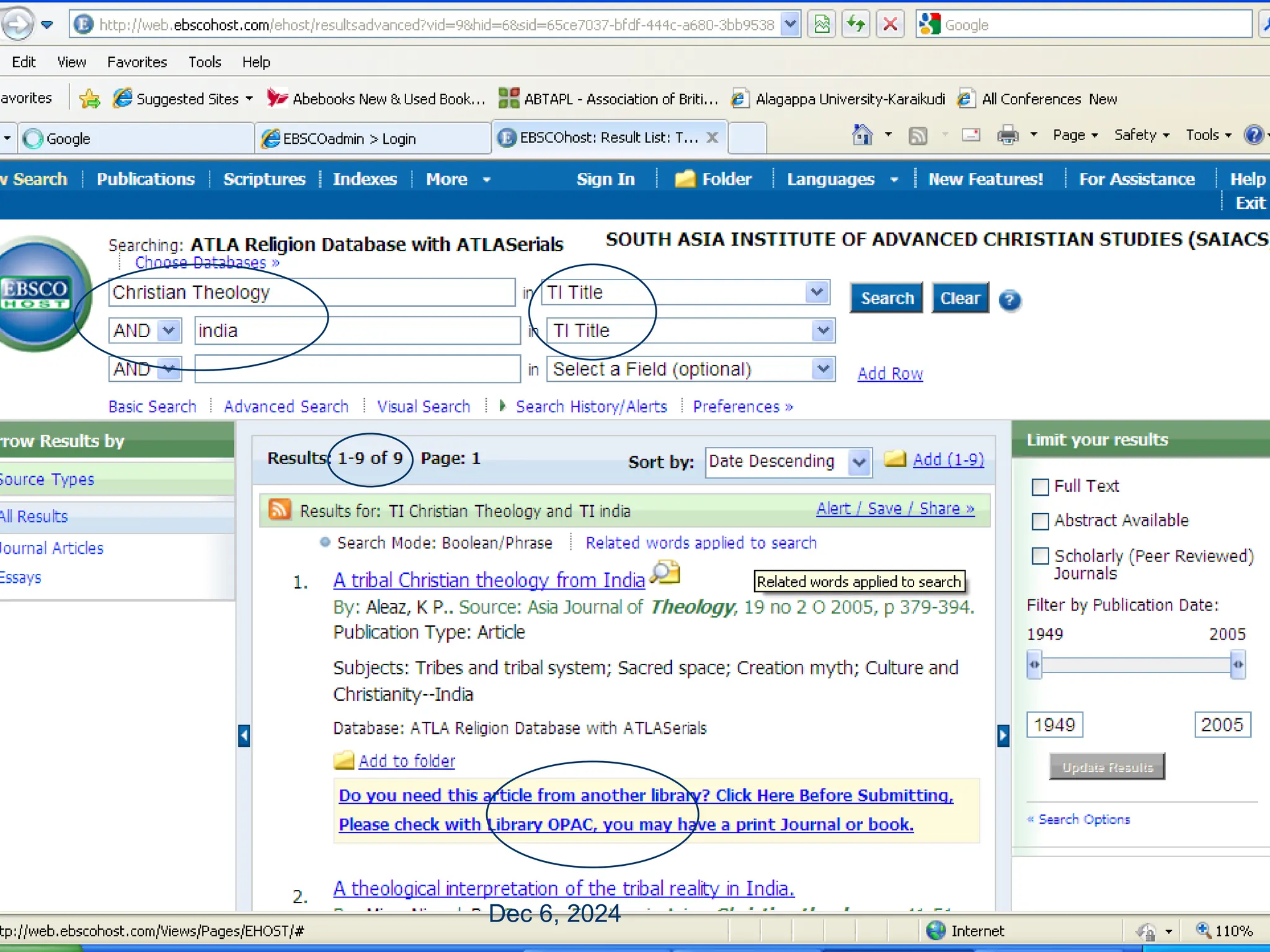The image size is (1270, 952).
Task: Click the publication date slider right handle
Action: [1237, 665]
